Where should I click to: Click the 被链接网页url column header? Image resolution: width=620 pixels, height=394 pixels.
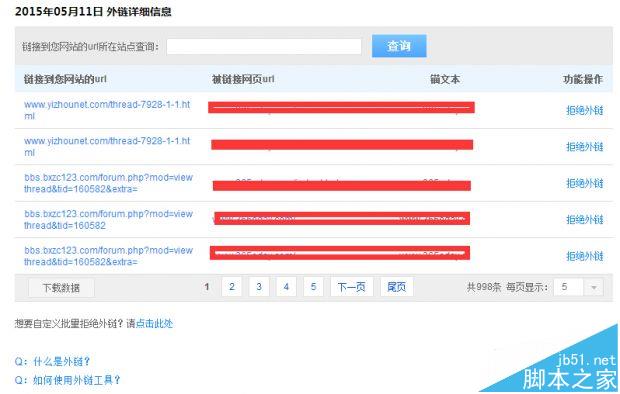tap(243, 79)
